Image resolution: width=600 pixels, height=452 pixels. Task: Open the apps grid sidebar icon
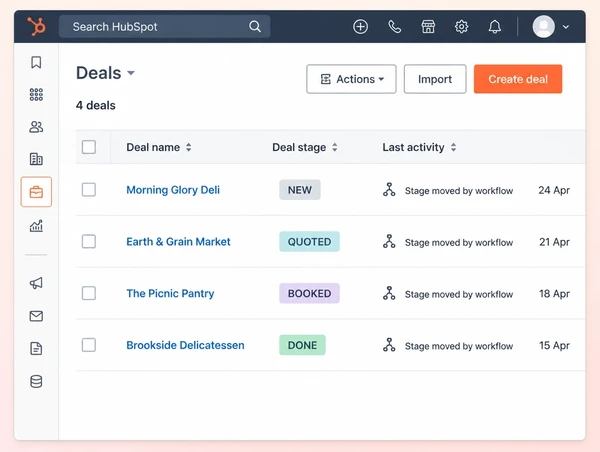36,95
